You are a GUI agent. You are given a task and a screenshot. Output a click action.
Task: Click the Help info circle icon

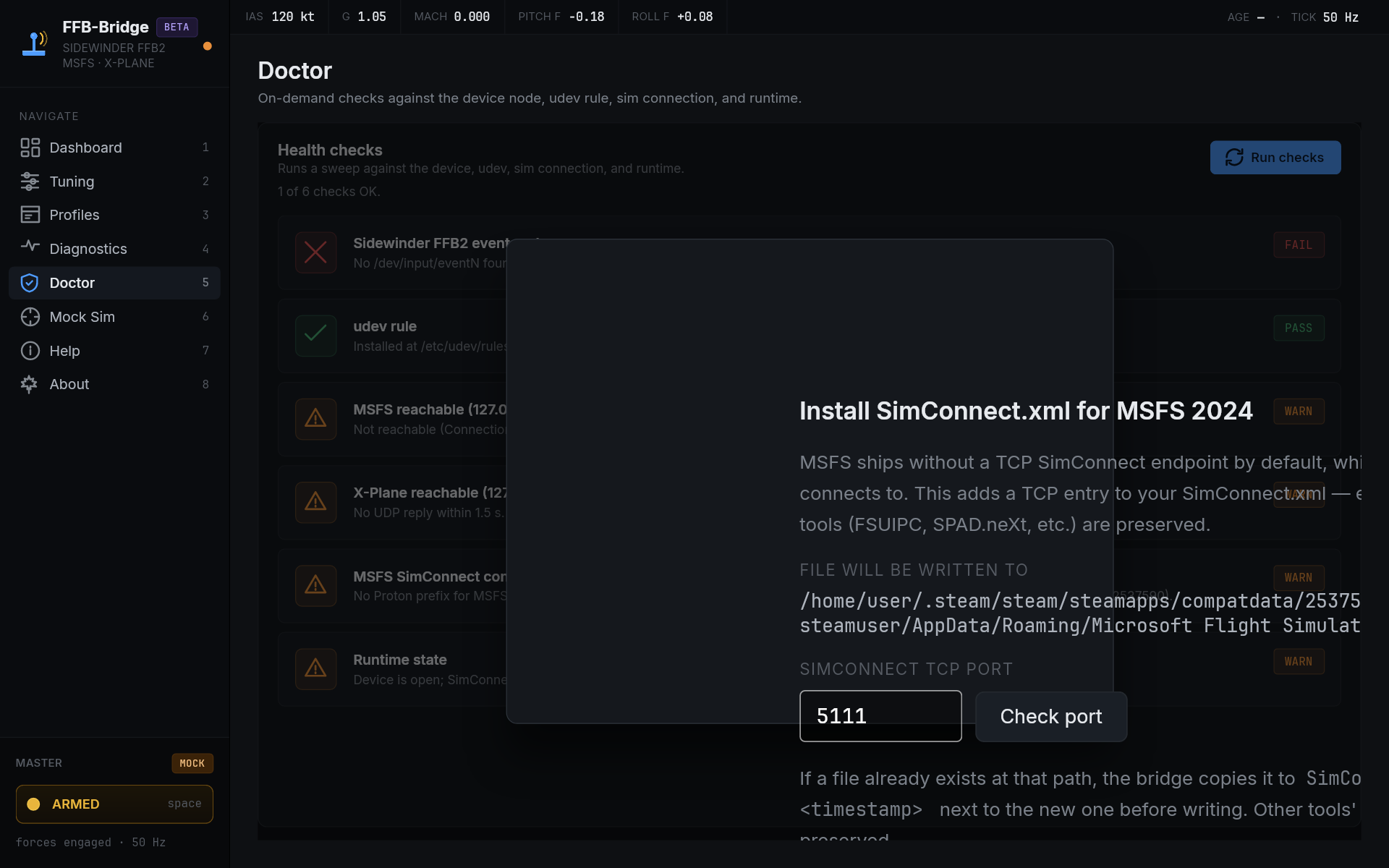(30, 351)
